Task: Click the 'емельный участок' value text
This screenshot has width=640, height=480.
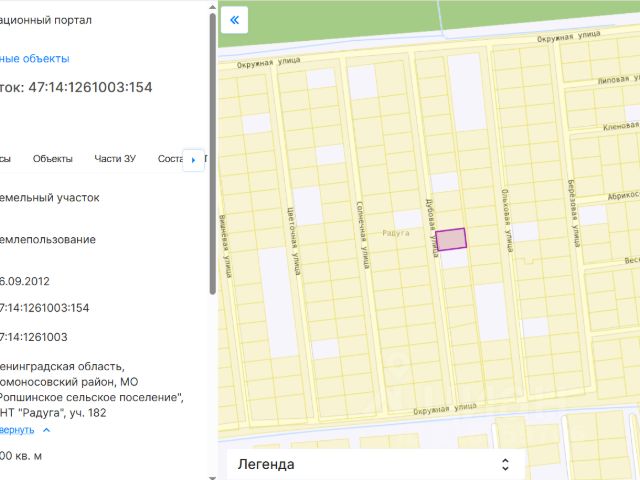Action: (x=49, y=198)
